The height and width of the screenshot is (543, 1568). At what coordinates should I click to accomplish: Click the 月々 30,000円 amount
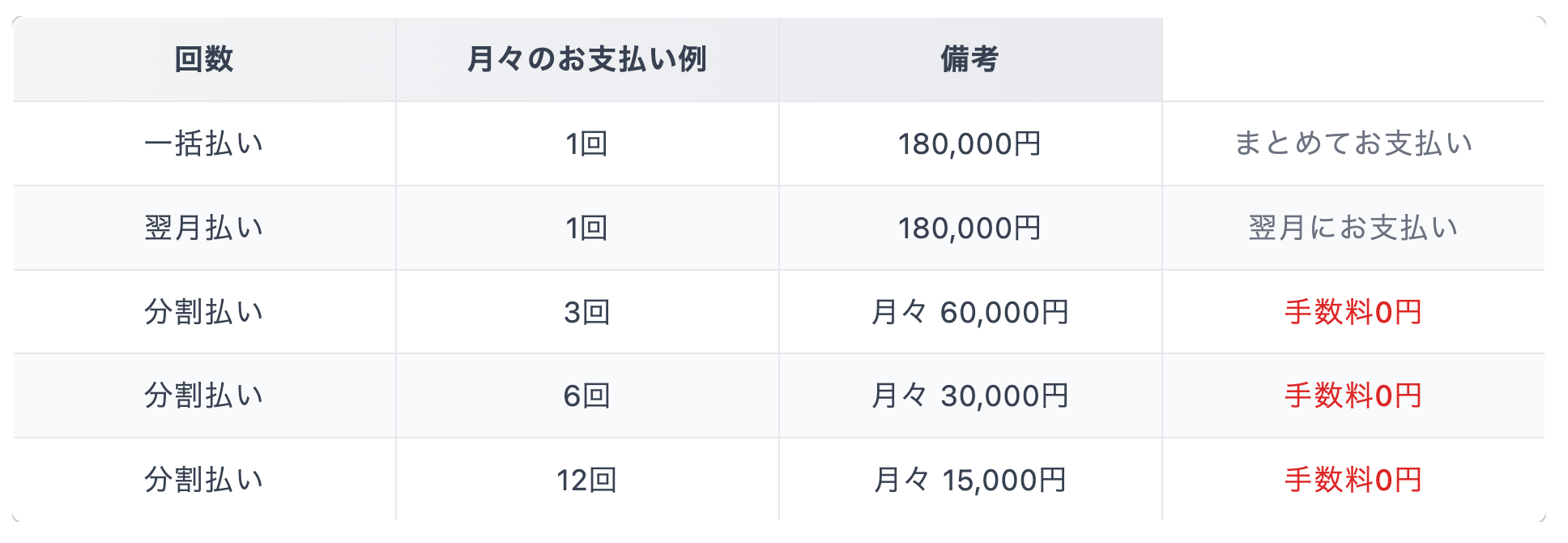969,395
